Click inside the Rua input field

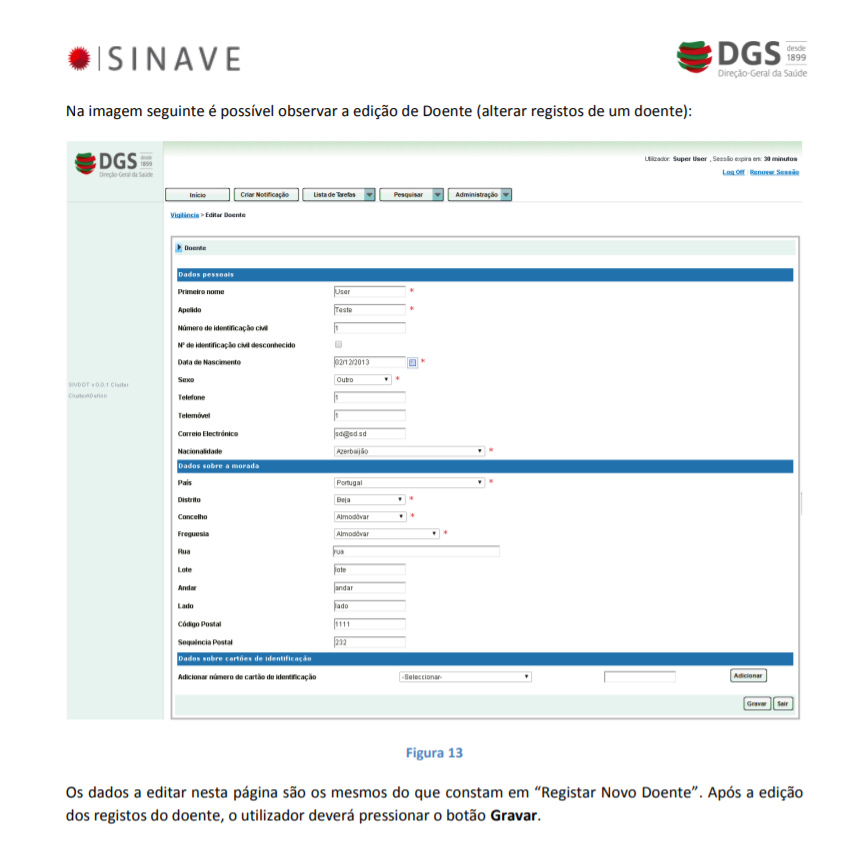click(x=415, y=550)
